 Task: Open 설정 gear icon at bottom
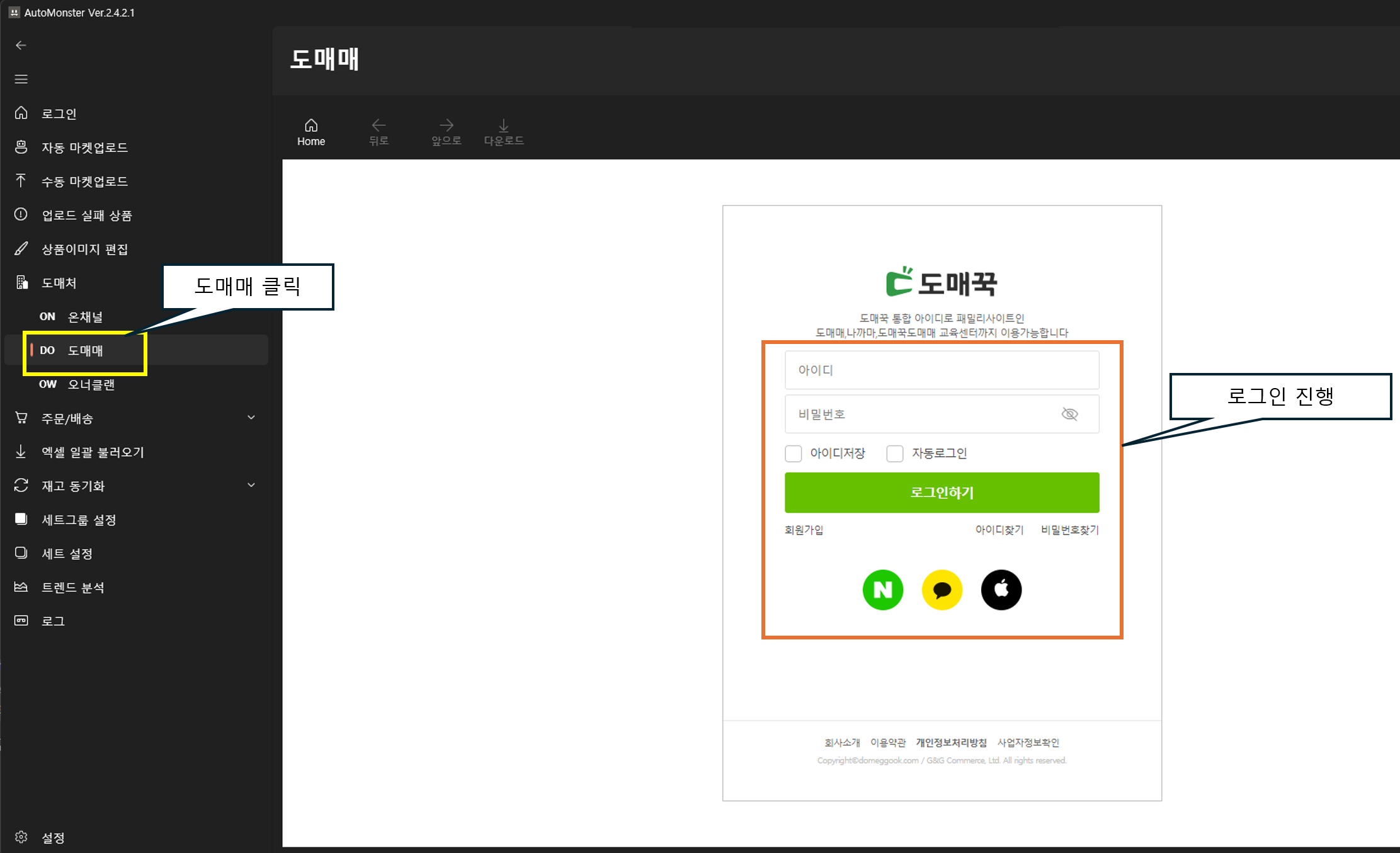point(21,837)
